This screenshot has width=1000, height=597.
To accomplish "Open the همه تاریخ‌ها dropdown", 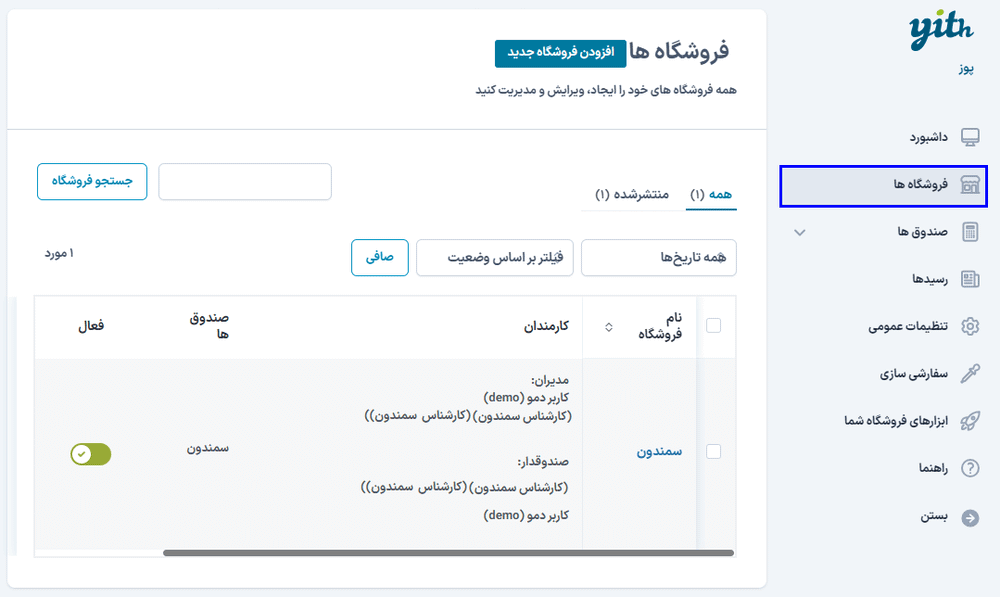I will tap(659, 258).
